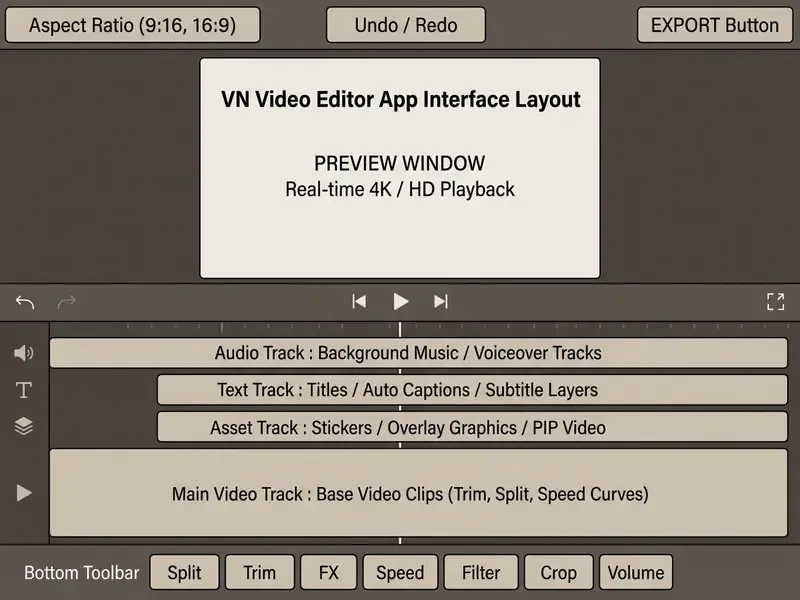Click "Real-time 4K / HD Playback" text
The width and height of the screenshot is (800, 600).
[400, 189]
